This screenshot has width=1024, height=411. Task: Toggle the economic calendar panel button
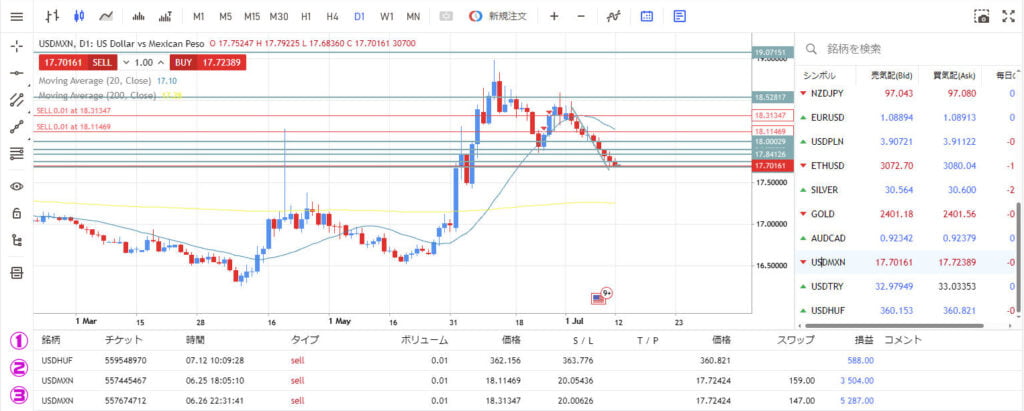click(647, 16)
